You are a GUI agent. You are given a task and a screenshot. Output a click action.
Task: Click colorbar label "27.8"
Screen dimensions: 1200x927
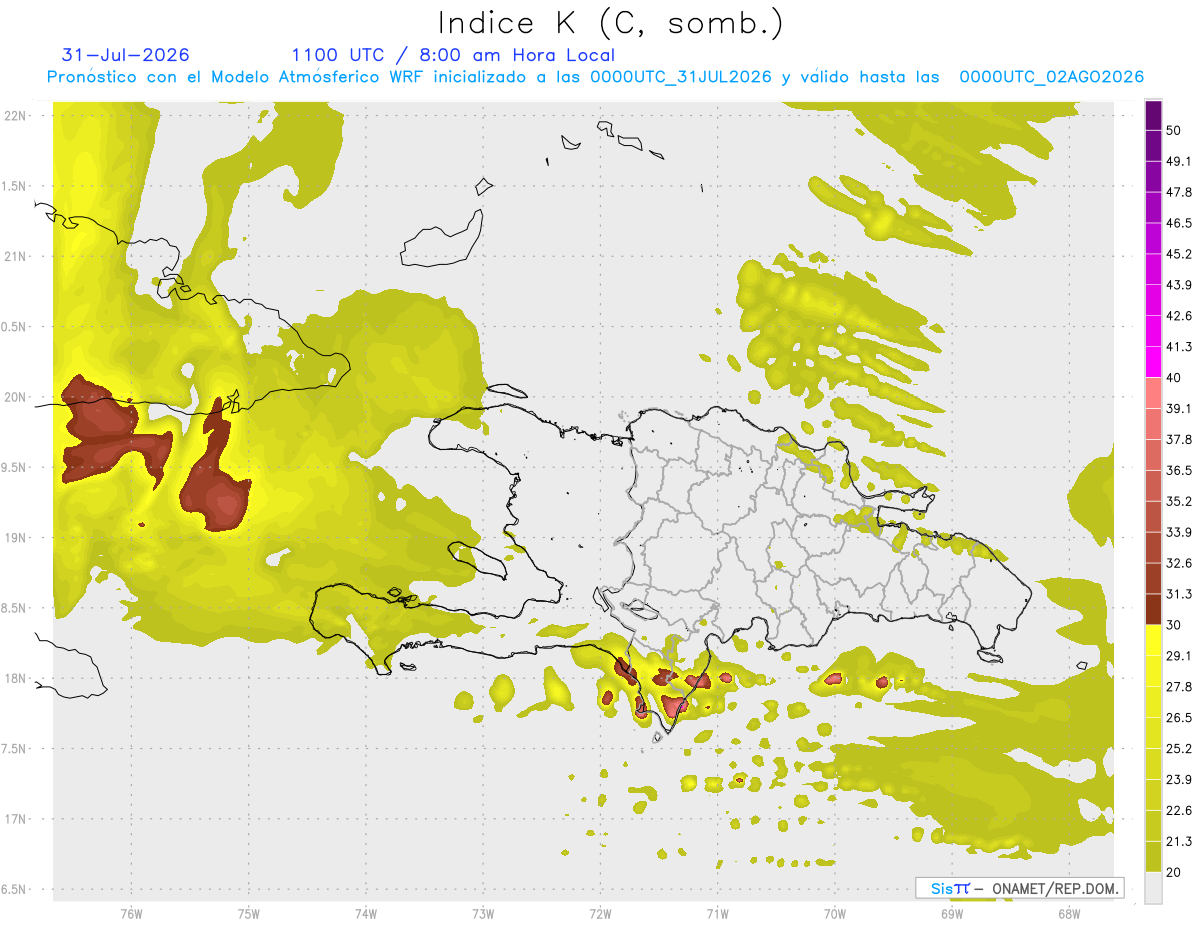tap(1179, 686)
